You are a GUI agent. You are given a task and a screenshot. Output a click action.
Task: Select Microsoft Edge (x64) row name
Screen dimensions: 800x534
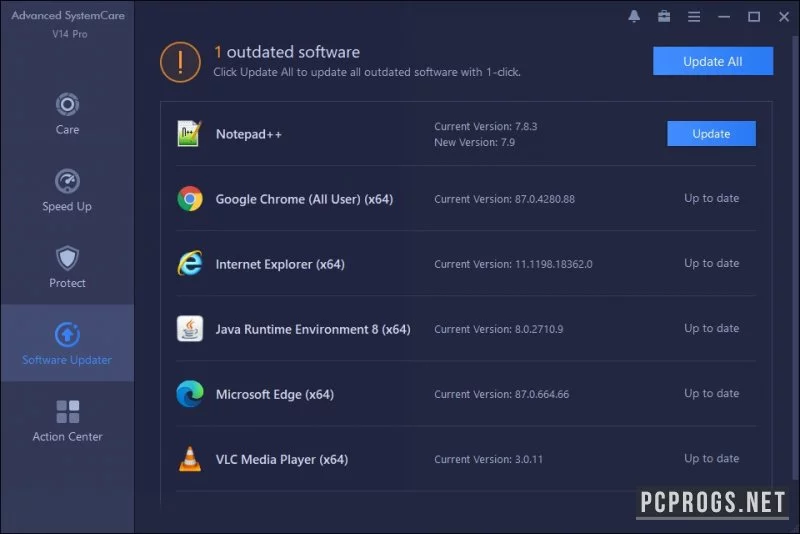coord(274,394)
